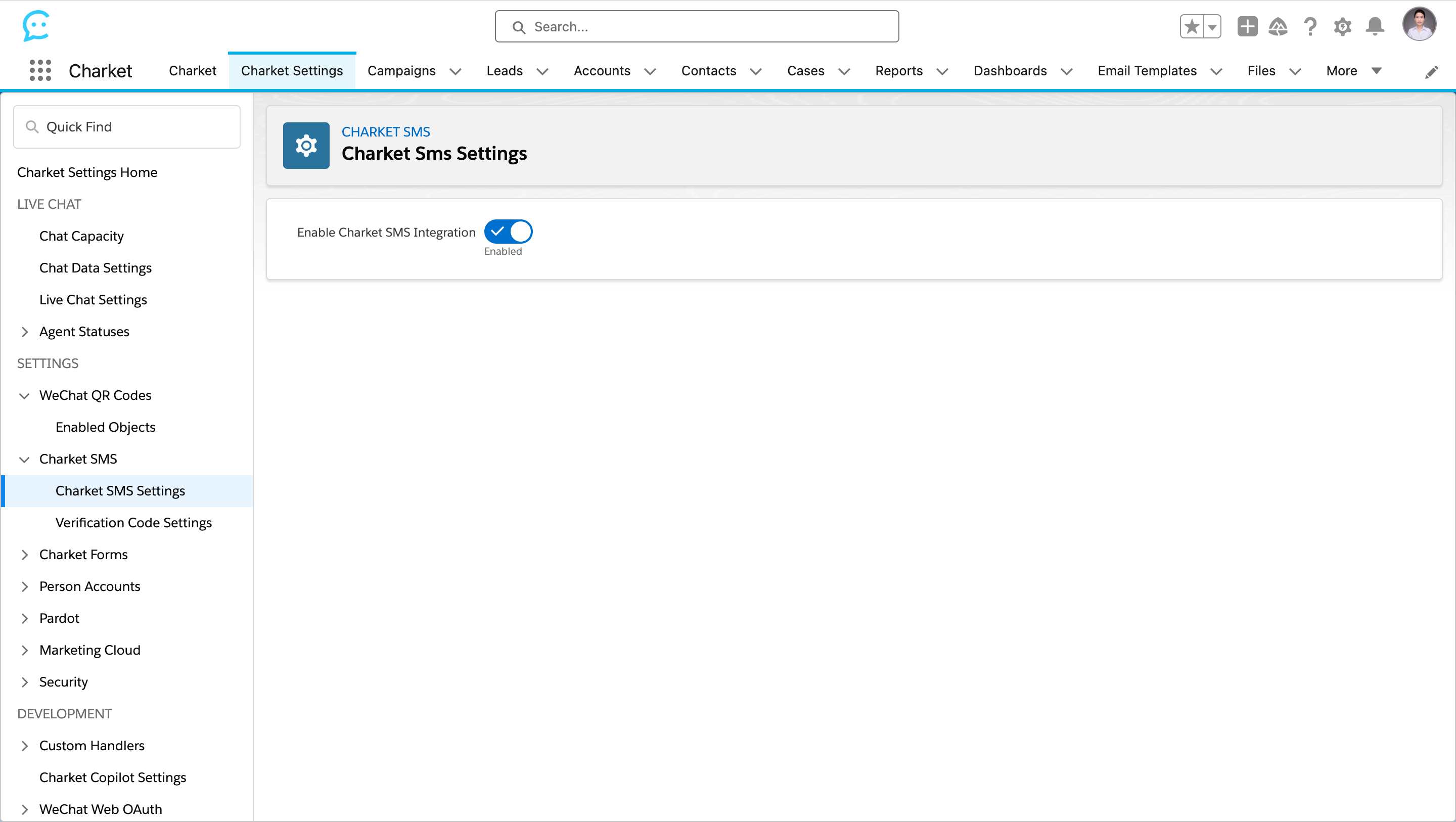Open the App Launcher grid icon
Image resolution: width=1456 pixels, height=822 pixels.
click(x=40, y=71)
